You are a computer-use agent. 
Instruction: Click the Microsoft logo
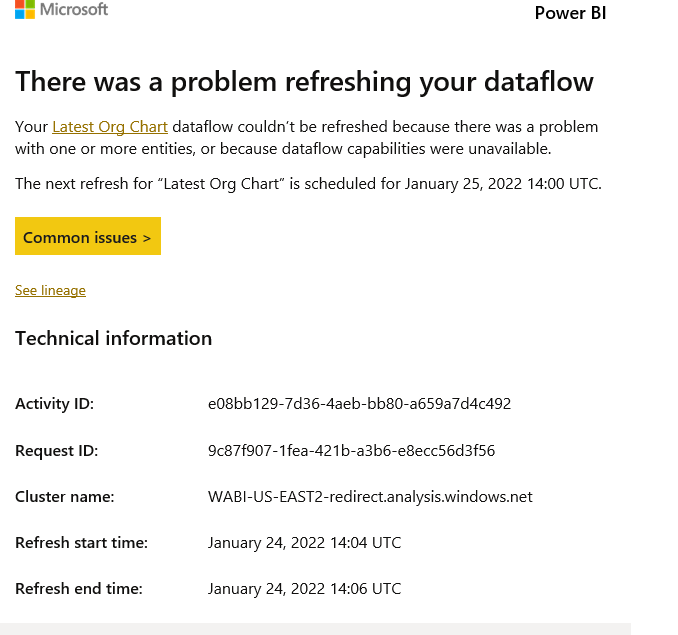[x=25, y=9]
